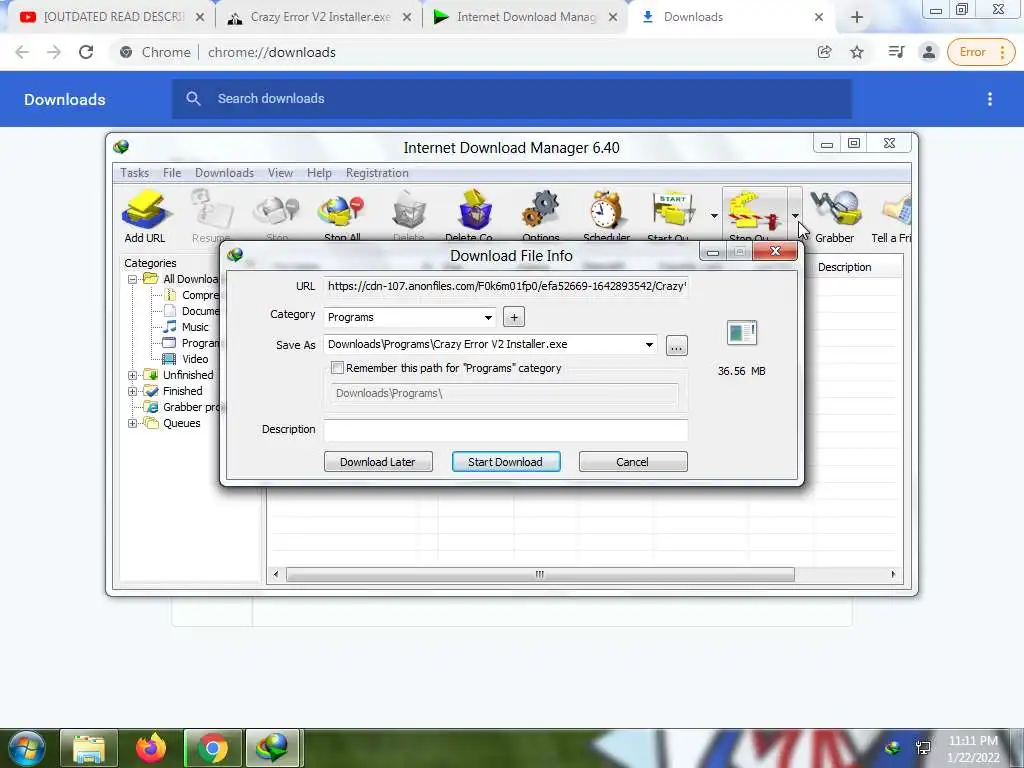Open the Stop Queue dropdown arrow
Viewport: 1024px width, 768px height.
click(x=795, y=216)
